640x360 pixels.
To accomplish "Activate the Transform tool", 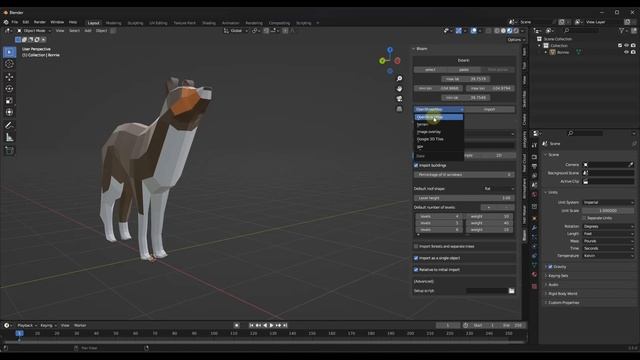I will tap(9, 112).
